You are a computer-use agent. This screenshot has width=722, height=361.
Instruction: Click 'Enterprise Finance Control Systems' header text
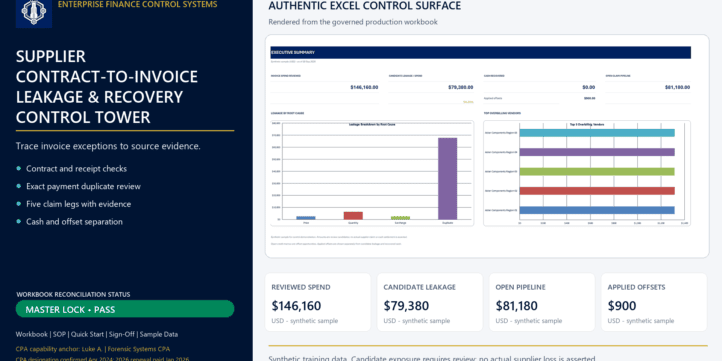[138, 5]
